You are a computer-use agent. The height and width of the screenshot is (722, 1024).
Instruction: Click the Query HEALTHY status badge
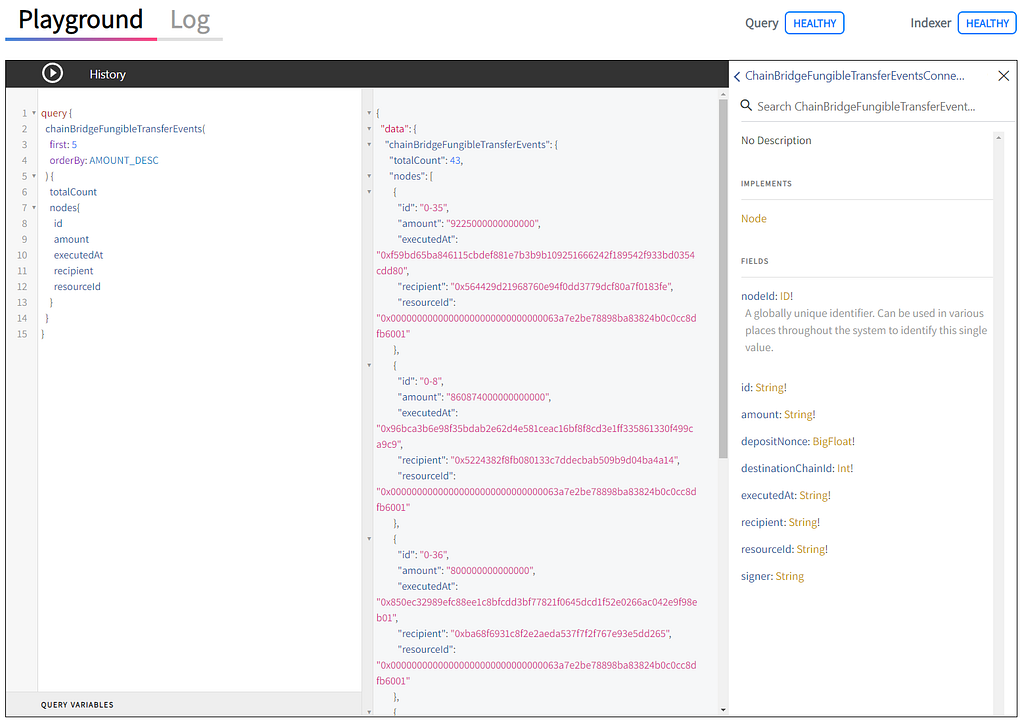pyautogui.click(x=814, y=23)
